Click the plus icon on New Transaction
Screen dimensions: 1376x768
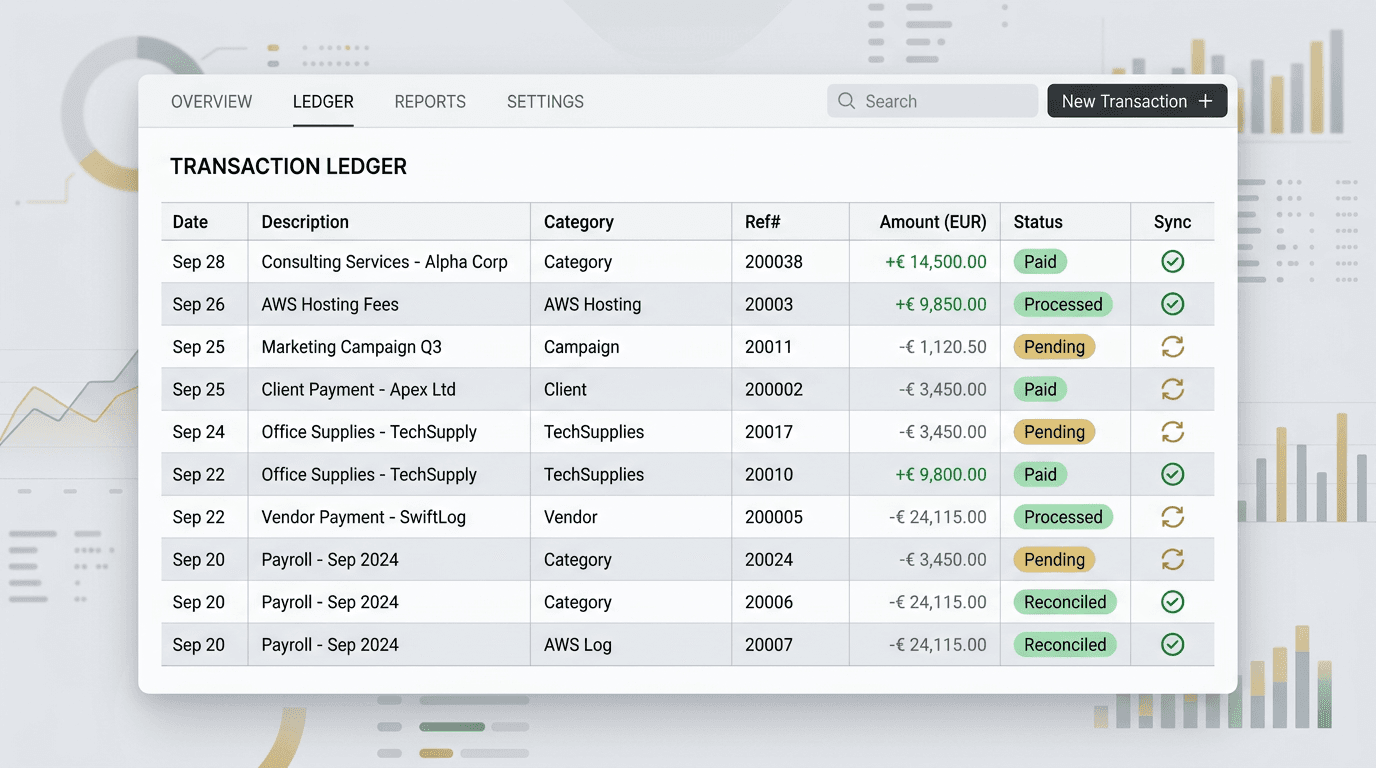[x=1206, y=100]
